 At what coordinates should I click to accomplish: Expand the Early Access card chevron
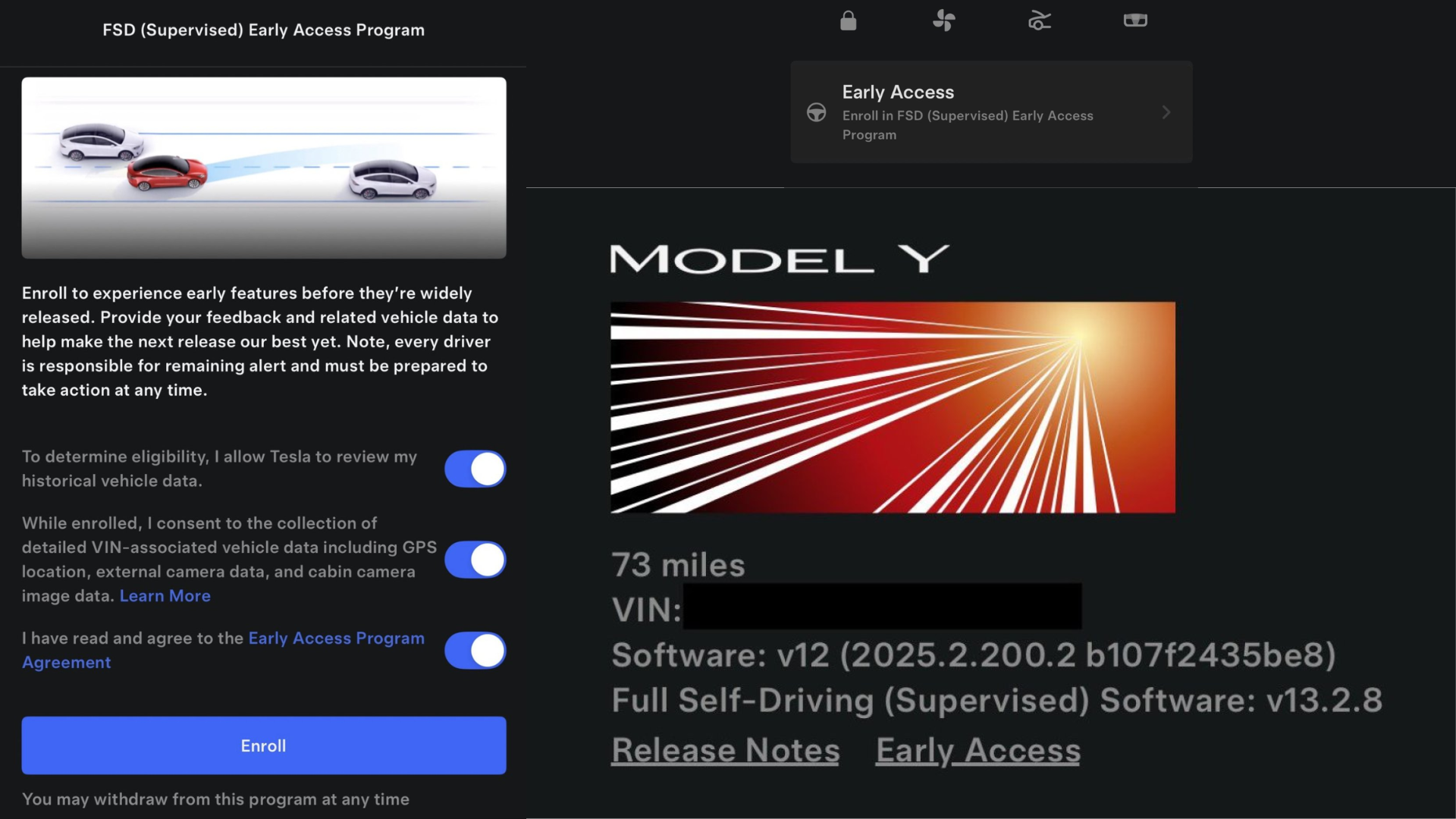coord(1166,113)
